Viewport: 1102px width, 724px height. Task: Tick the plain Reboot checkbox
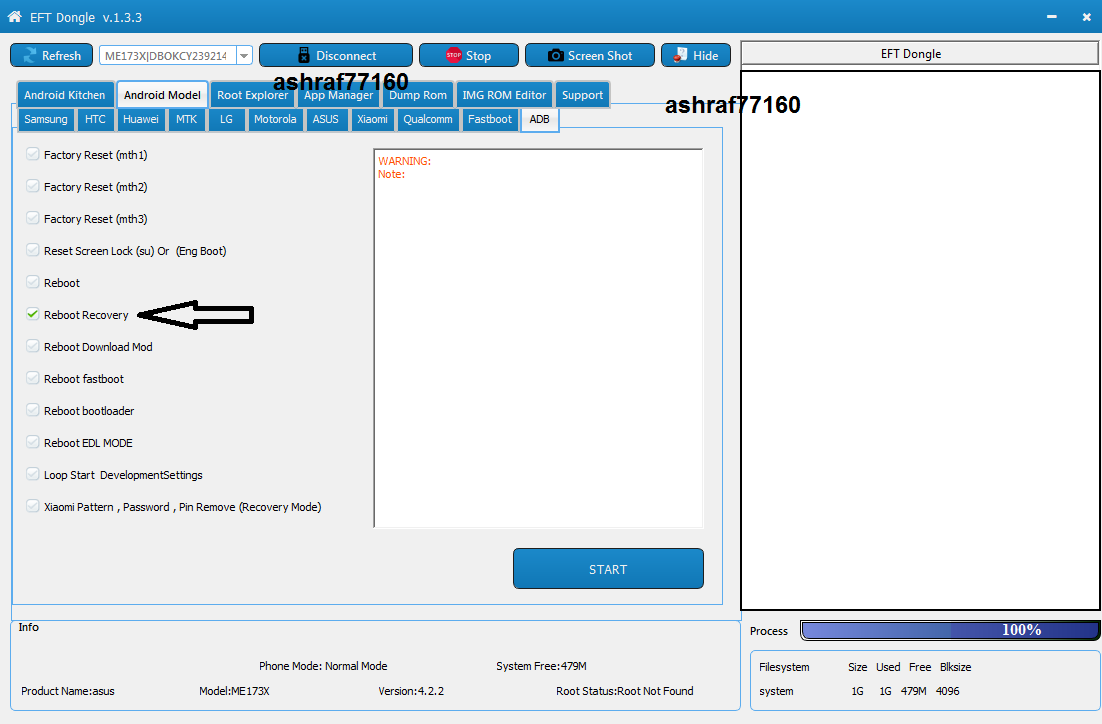(x=32, y=282)
